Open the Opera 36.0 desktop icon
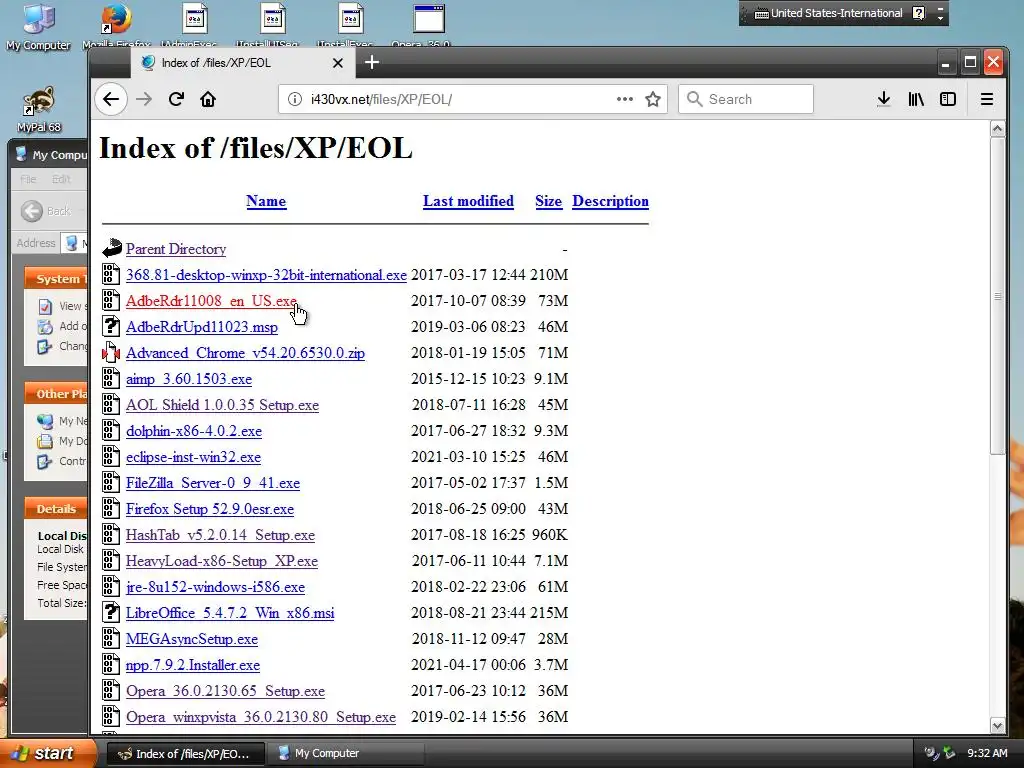Image resolution: width=1024 pixels, height=768 pixels. [429, 27]
